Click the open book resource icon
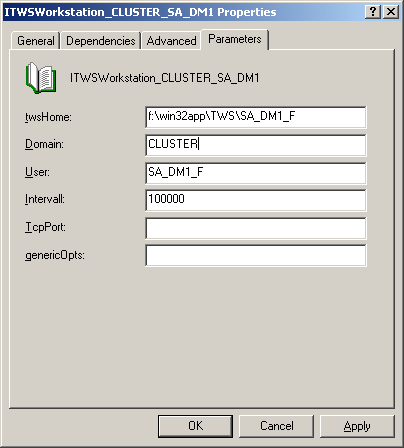The height and width of the screenshot is (448, 404). (41, 78)
